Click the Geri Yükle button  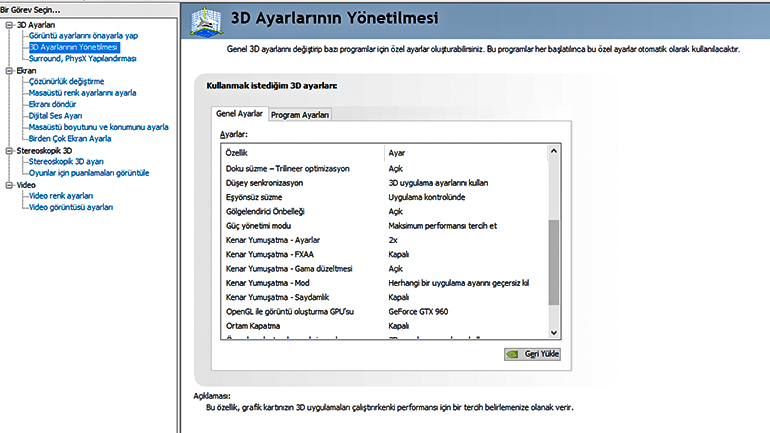point(532,354)
